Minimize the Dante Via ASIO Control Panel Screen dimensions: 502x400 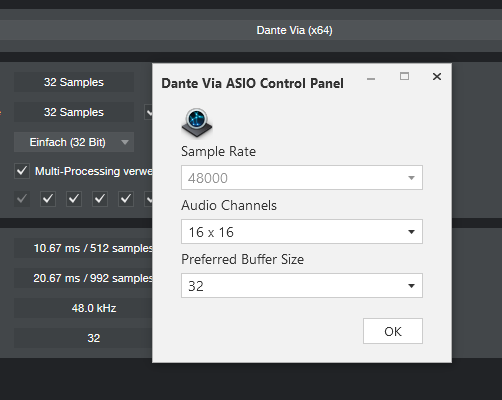(x=371, y=79)
